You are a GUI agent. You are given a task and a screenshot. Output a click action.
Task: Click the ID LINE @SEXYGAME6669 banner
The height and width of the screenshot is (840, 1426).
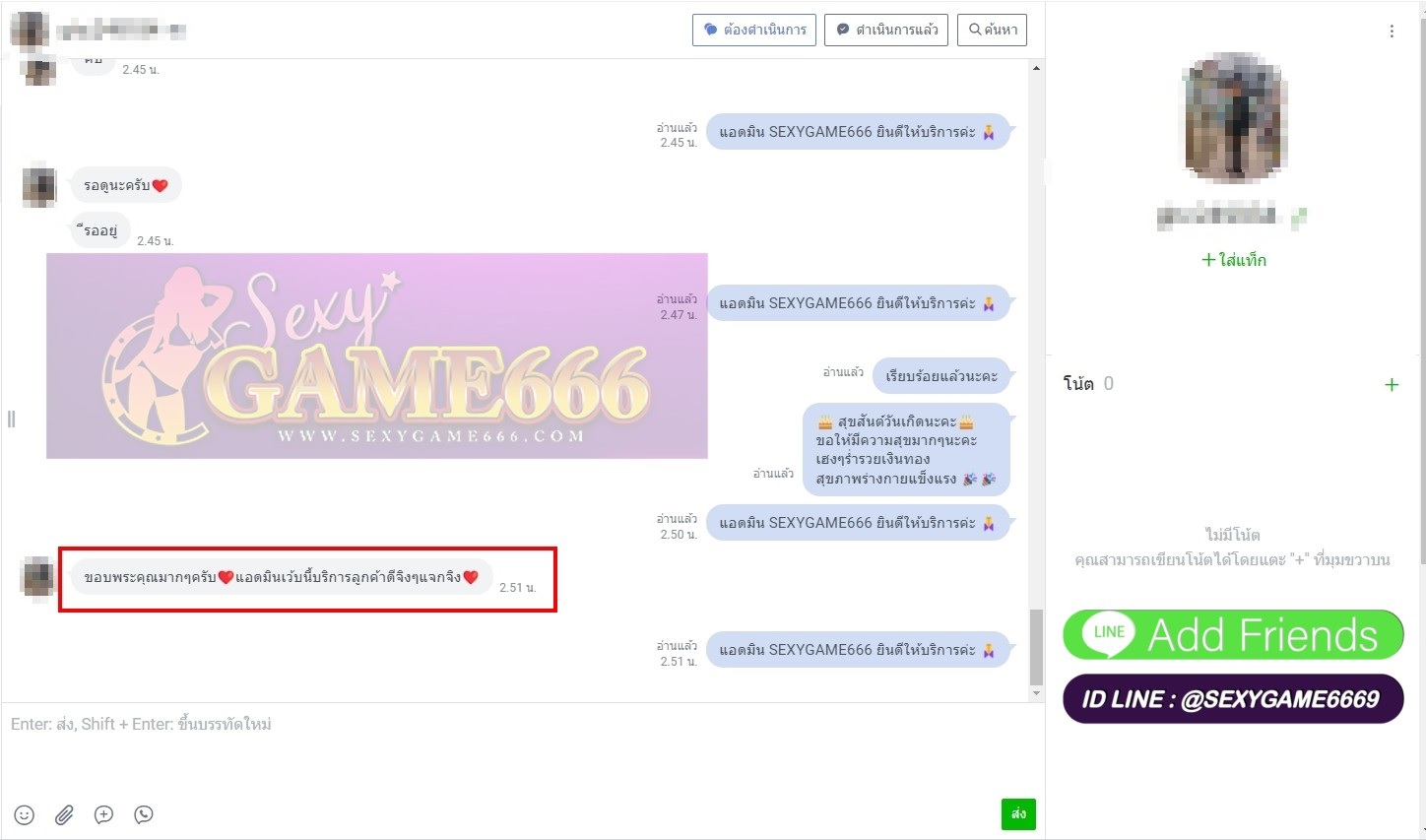tap(1232, 699)
